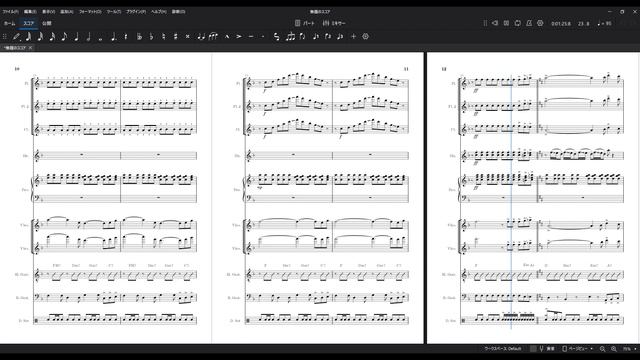The image size is (640, 360).
Task: Add a slur to selected notes
Action: point(213,37)
